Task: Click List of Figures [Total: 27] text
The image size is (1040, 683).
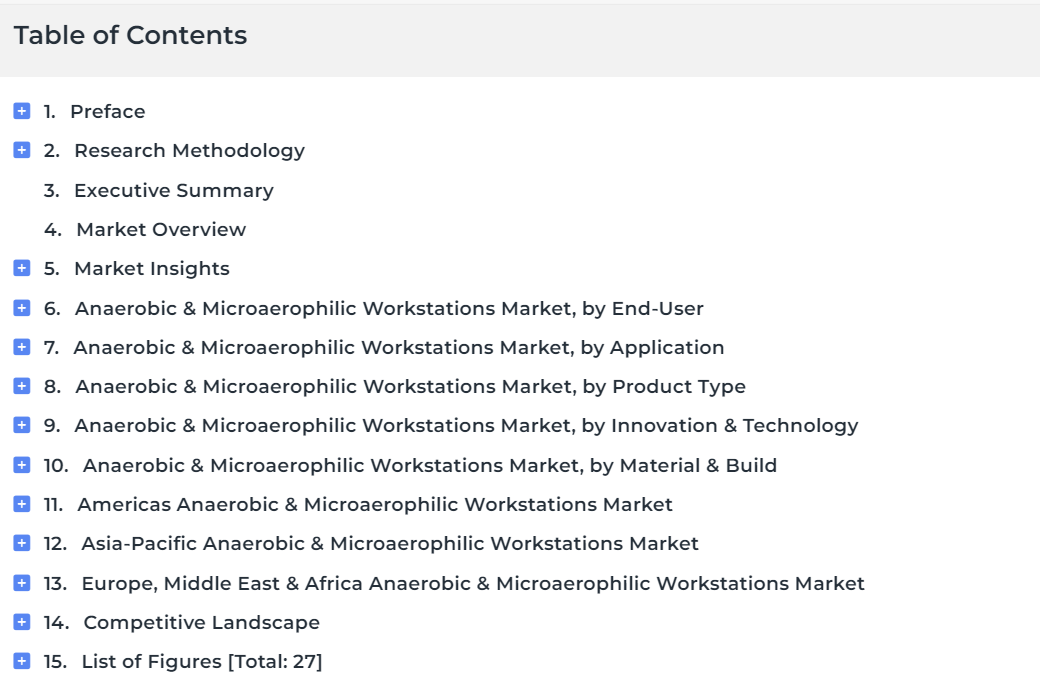Action: pos(202,662)
